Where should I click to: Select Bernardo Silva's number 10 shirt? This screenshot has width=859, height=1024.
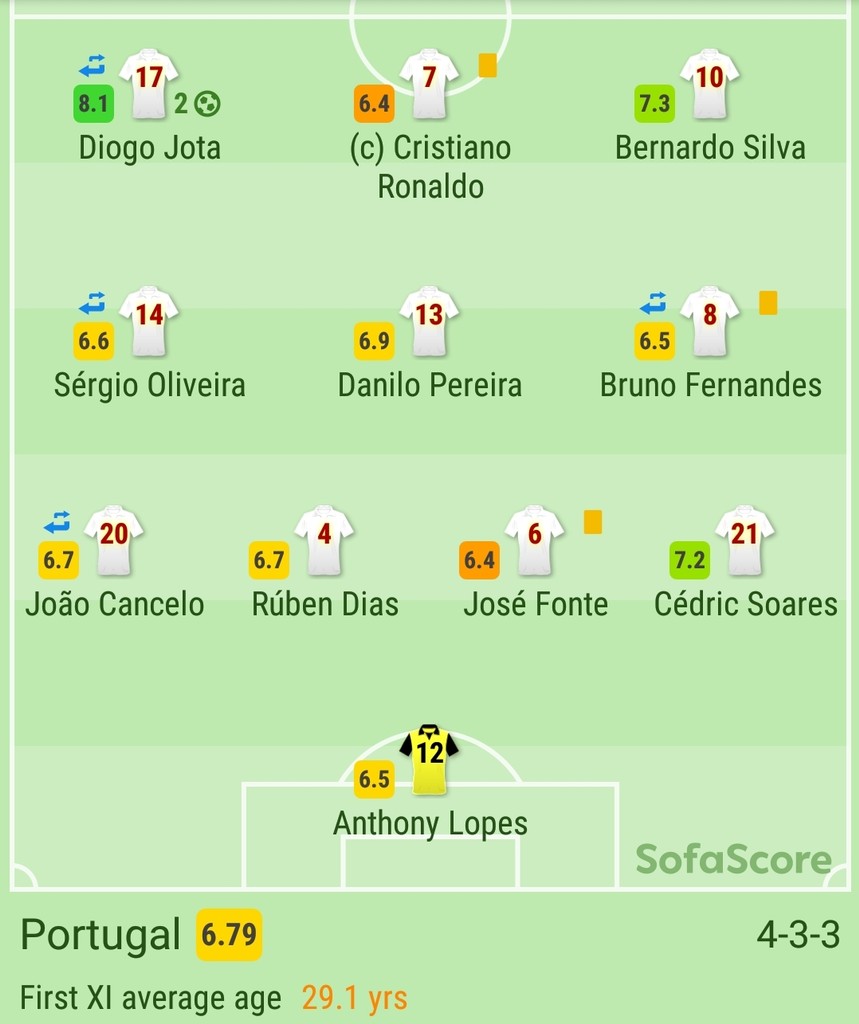pos(709,83)
